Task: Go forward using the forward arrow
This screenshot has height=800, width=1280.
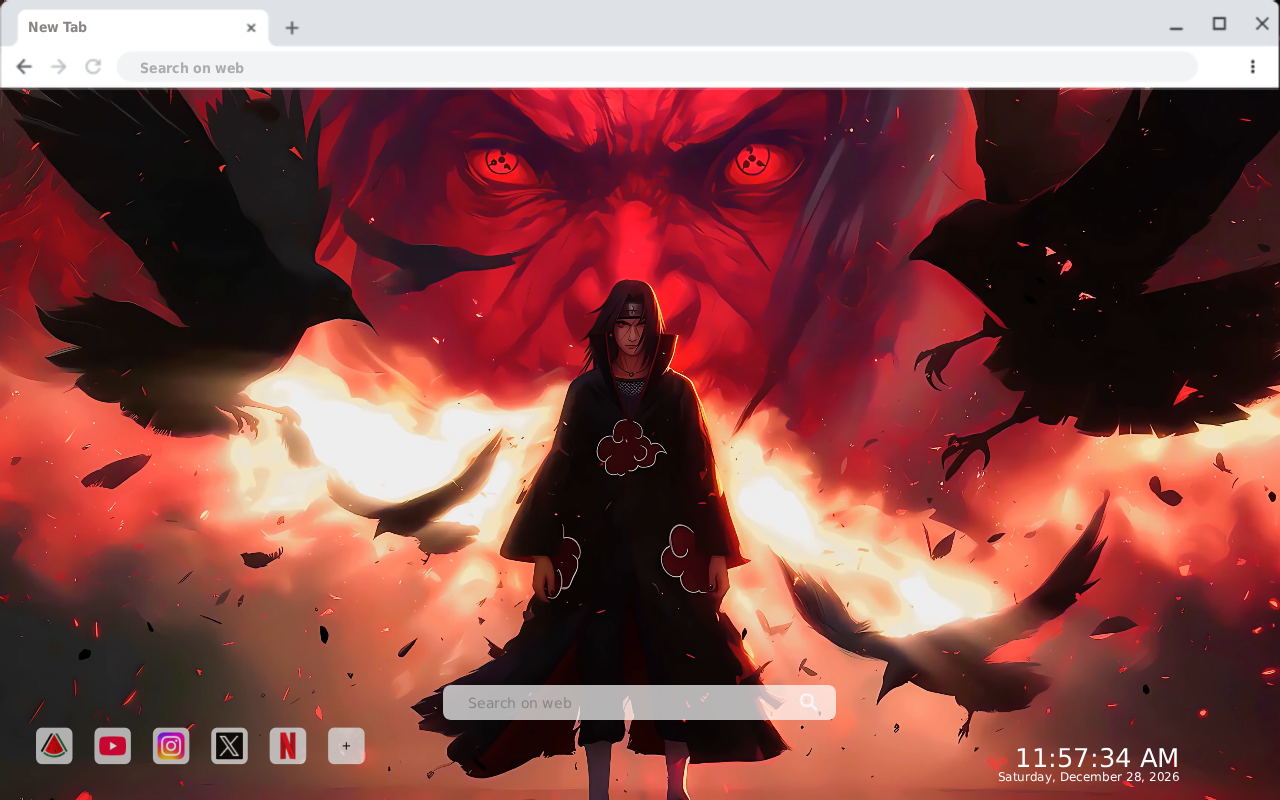Action: [x=59, y=67]
